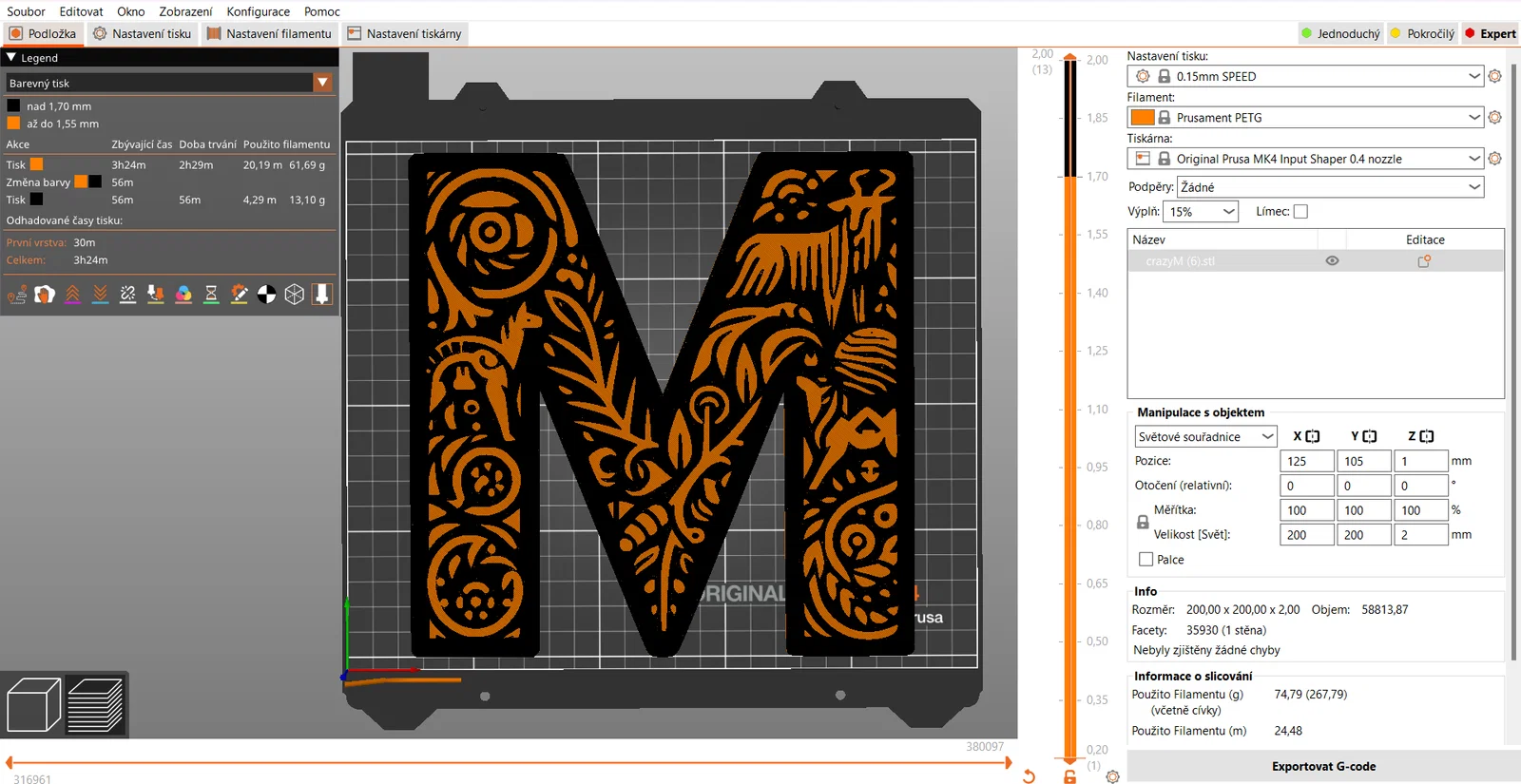
Task: Switch to the Nastavení tiskárny tab
Action: click(x=405, y=33)
